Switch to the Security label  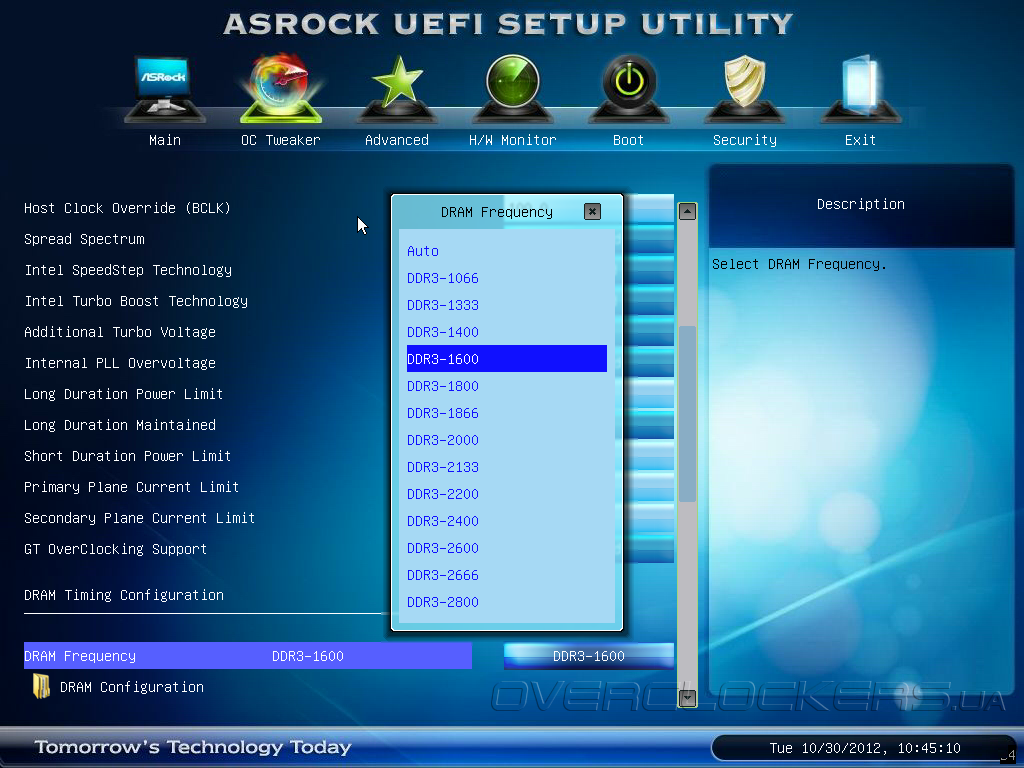(x=744, y=140)
